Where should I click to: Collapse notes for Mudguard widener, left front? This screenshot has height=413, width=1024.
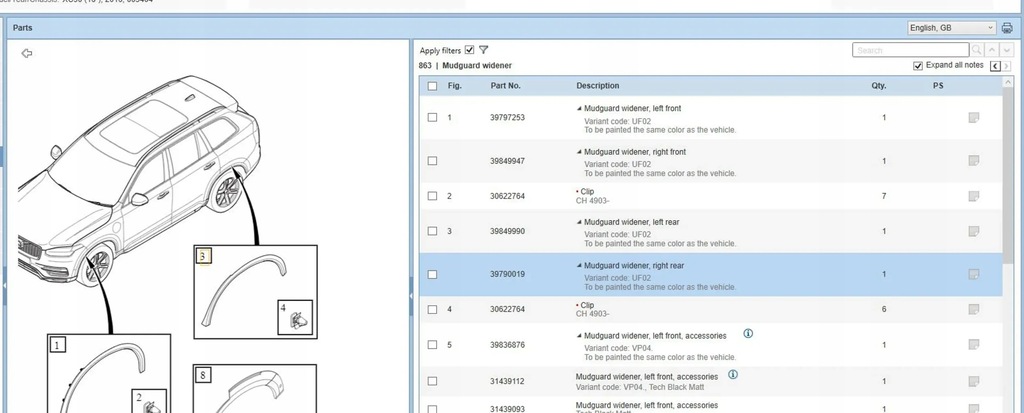(x=579, y=108)
